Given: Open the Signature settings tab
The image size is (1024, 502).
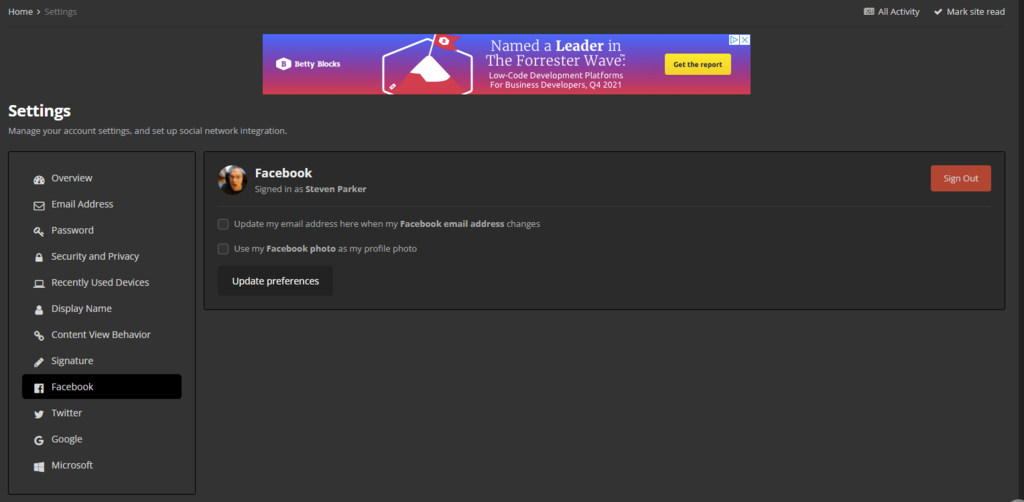Looking at the screenshot, I should click(102, 361).
